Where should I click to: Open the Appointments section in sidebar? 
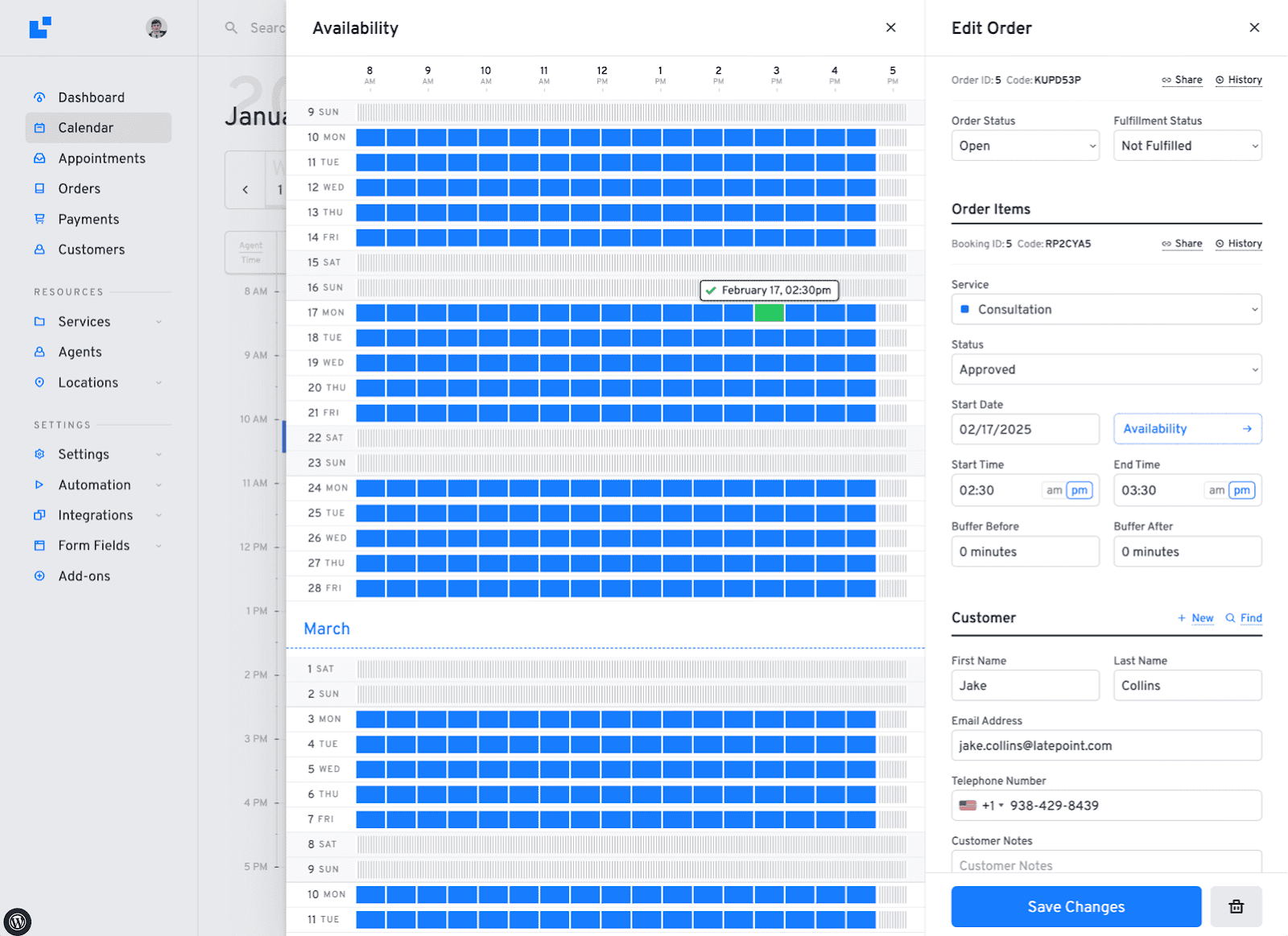click(x=101, y=158)
